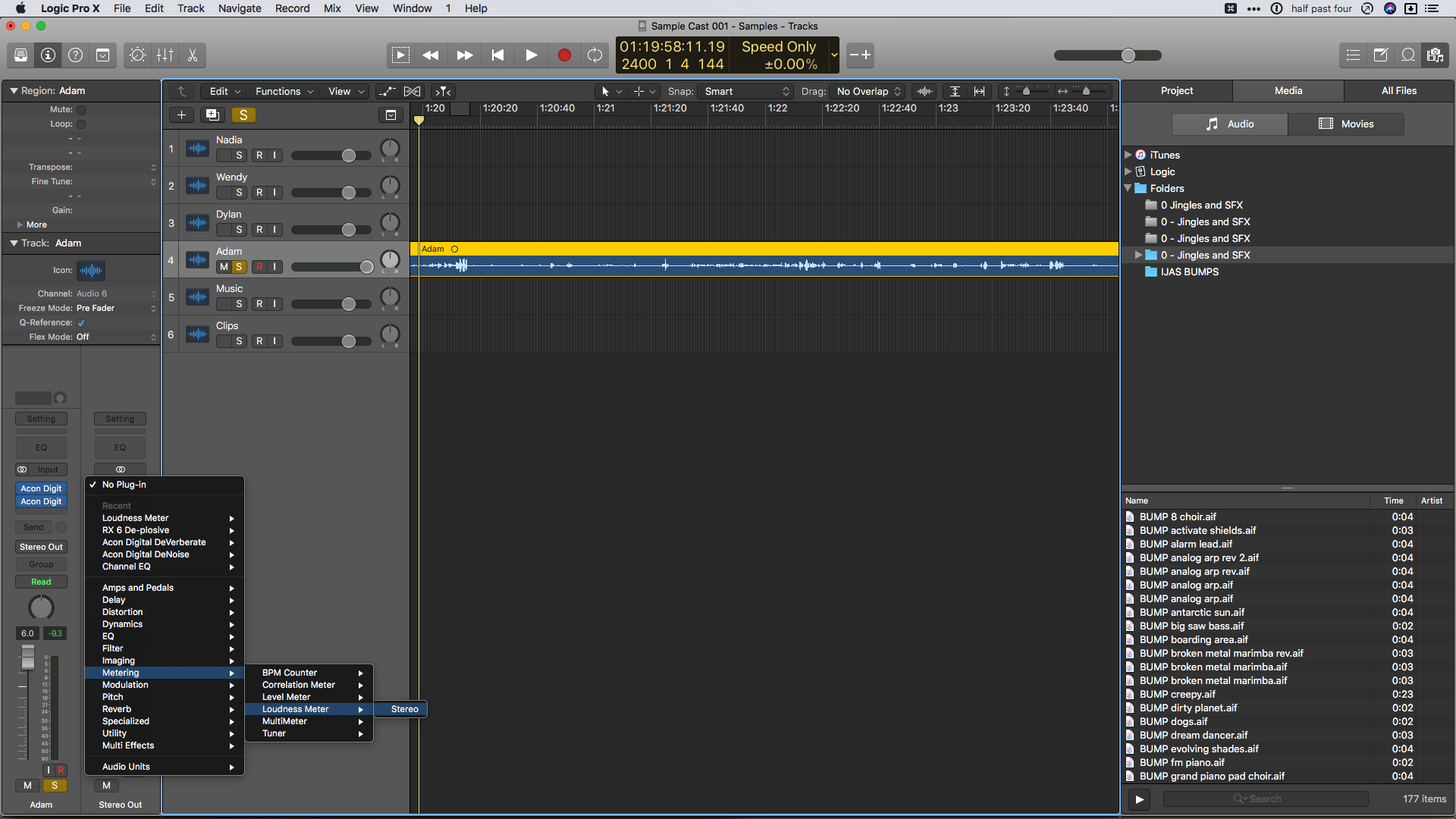This screenshot has width=1456, height=819.
Task: Click the Adam channel strip volume fader
Action: coord(27,657)
